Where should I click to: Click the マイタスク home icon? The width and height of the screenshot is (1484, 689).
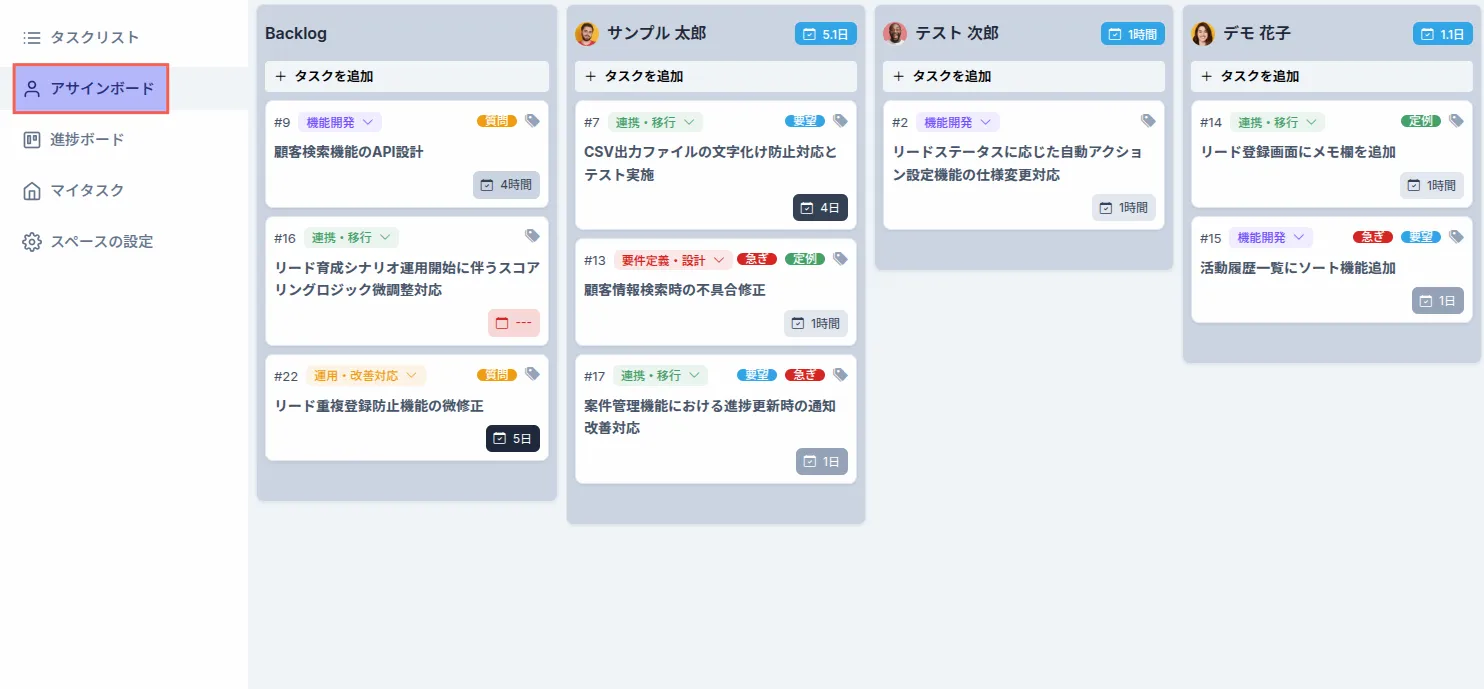coord(33,190)
